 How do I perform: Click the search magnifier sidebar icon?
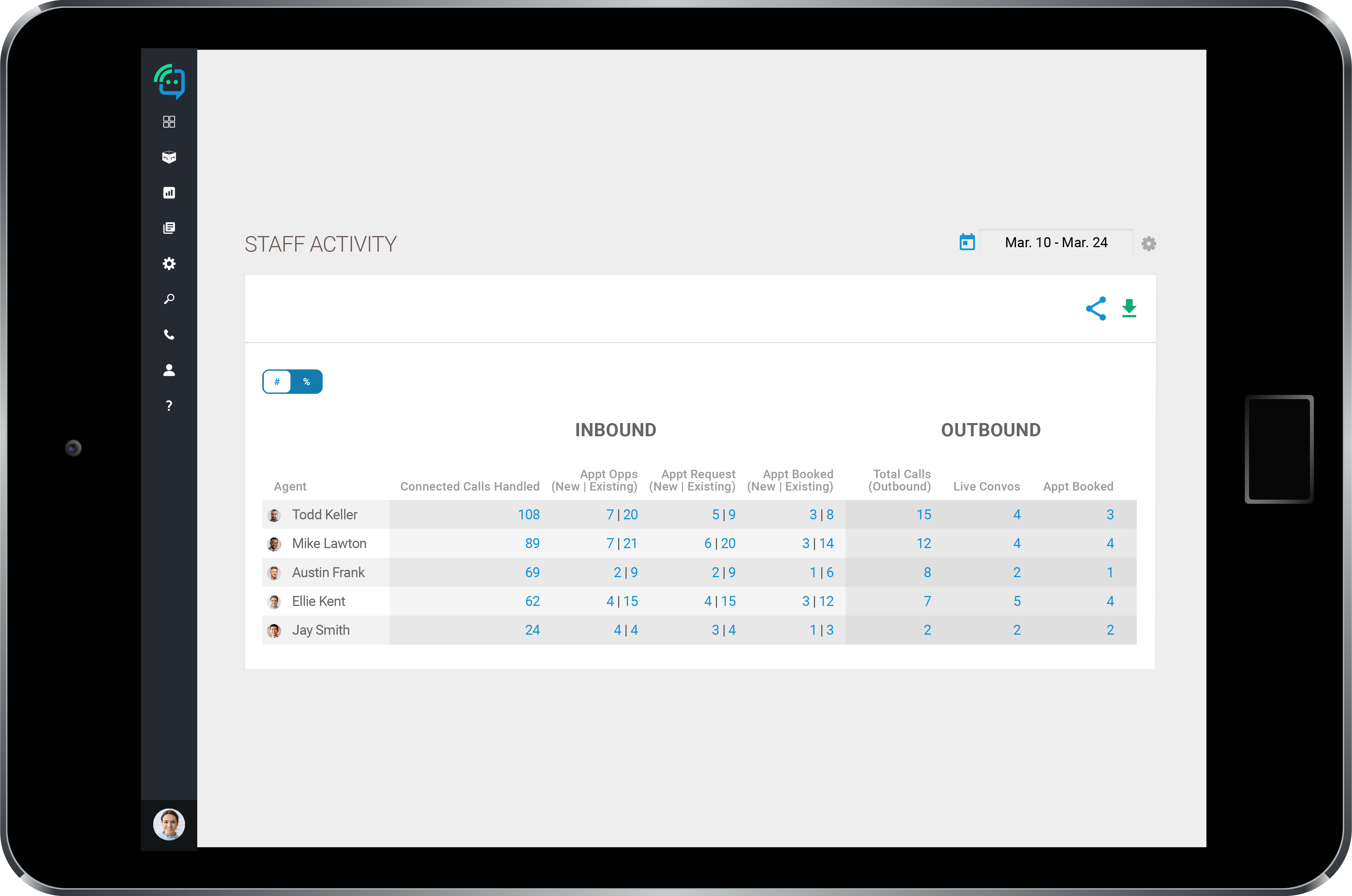pyautogui.click(x=169, y=299)
